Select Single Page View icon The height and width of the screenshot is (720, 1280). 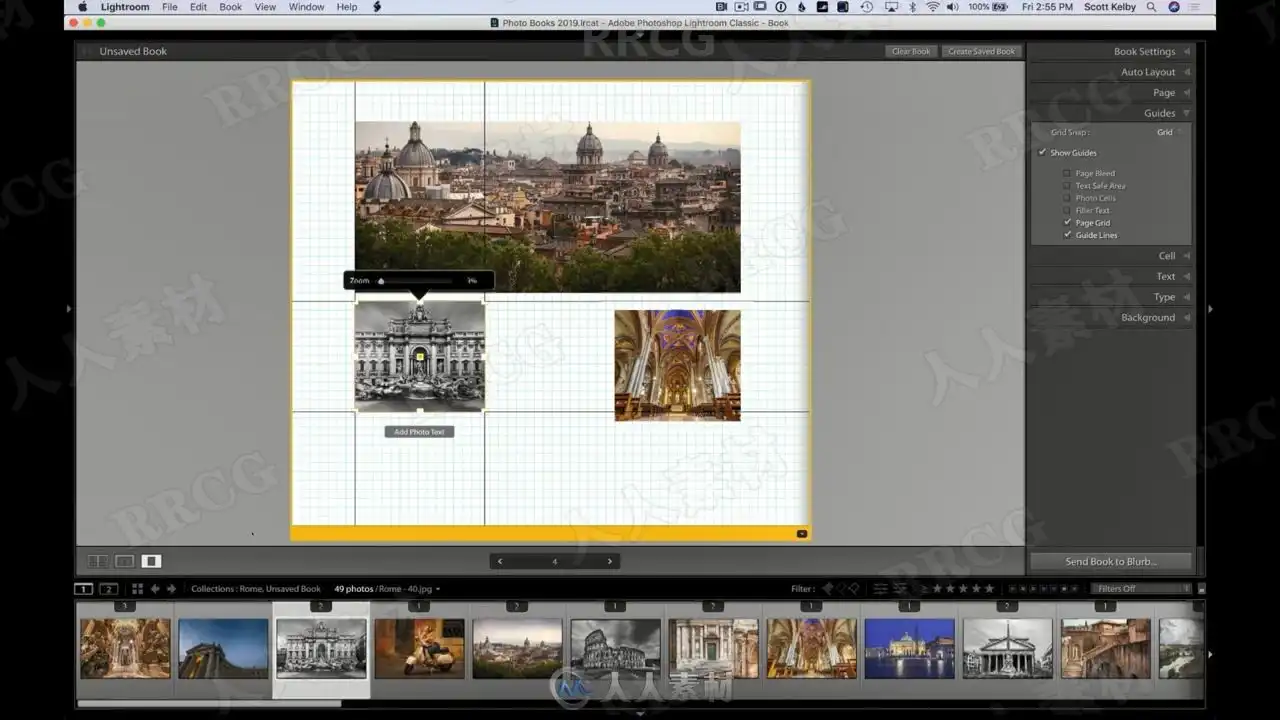(x=151, y=561)
